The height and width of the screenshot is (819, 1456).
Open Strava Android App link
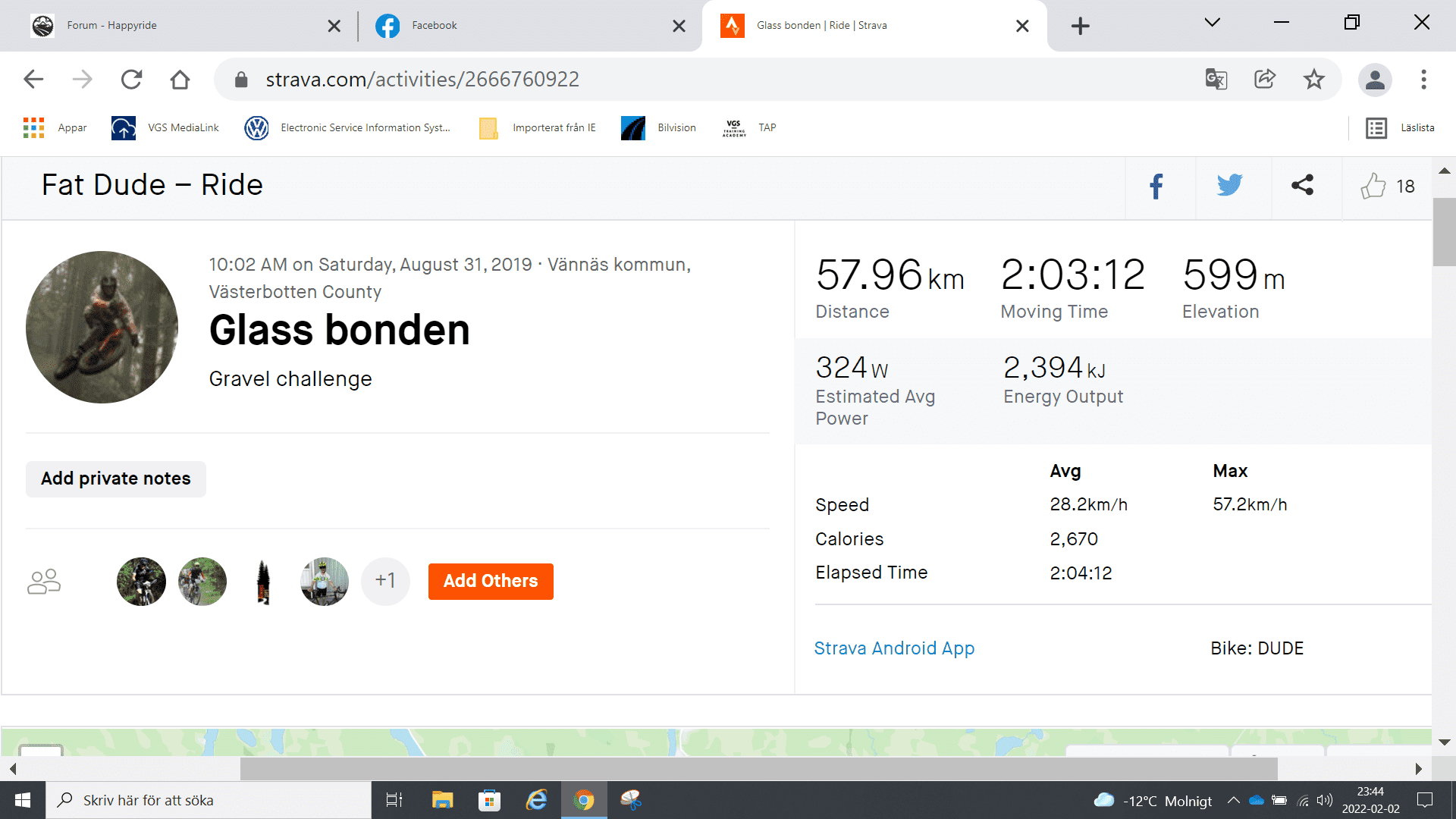point(894,648)
